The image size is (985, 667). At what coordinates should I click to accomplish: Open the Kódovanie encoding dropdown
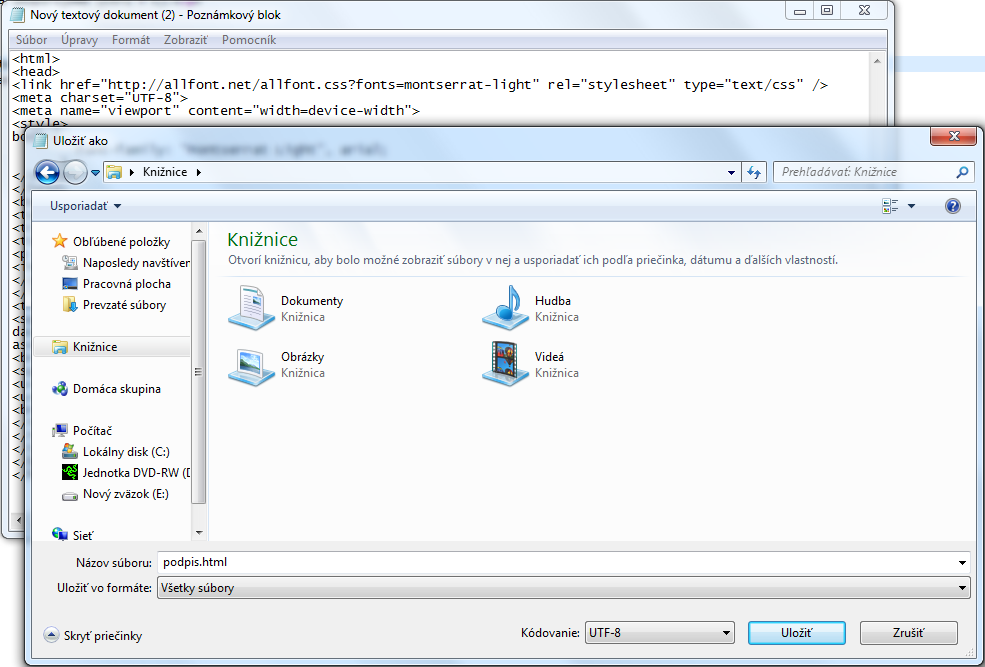[x=660, y=633]
